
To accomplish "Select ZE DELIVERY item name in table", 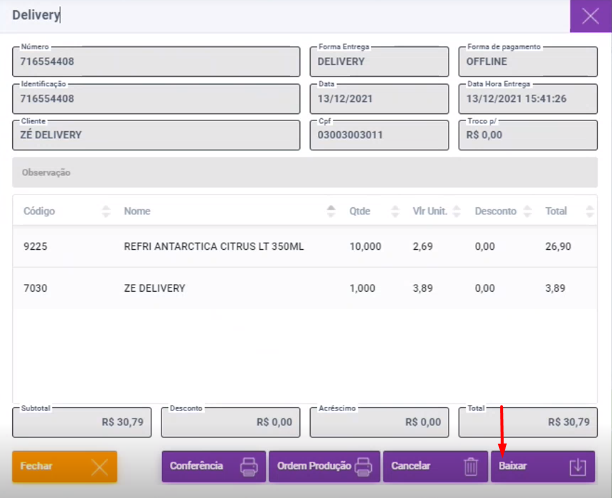I will click(155, 288).
